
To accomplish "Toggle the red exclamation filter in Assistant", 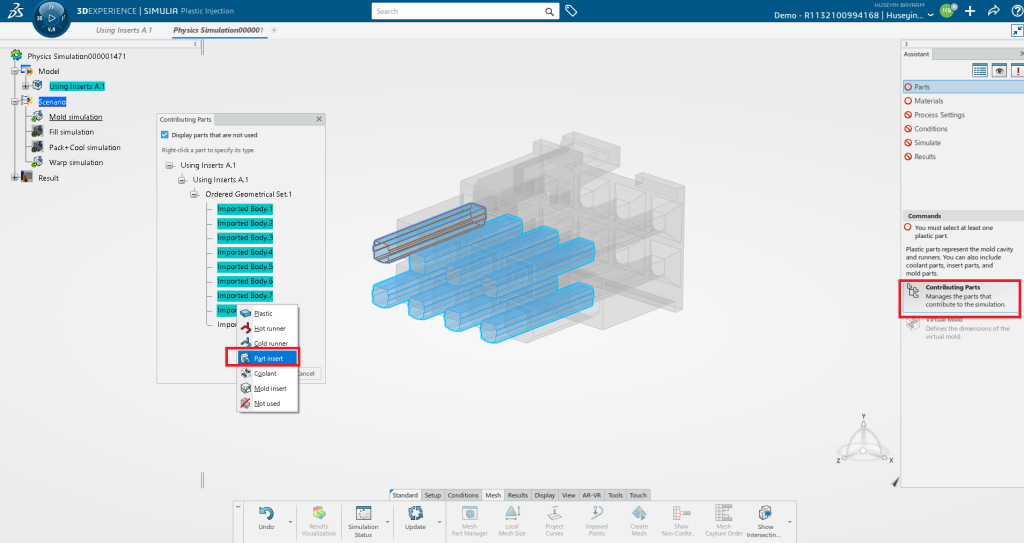I will (x=1016, y=70).
